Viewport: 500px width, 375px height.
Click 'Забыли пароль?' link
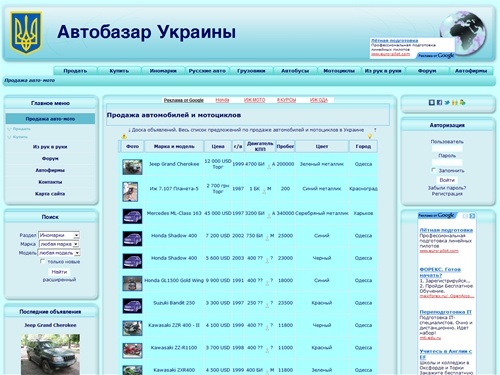[x=447, y=188]
